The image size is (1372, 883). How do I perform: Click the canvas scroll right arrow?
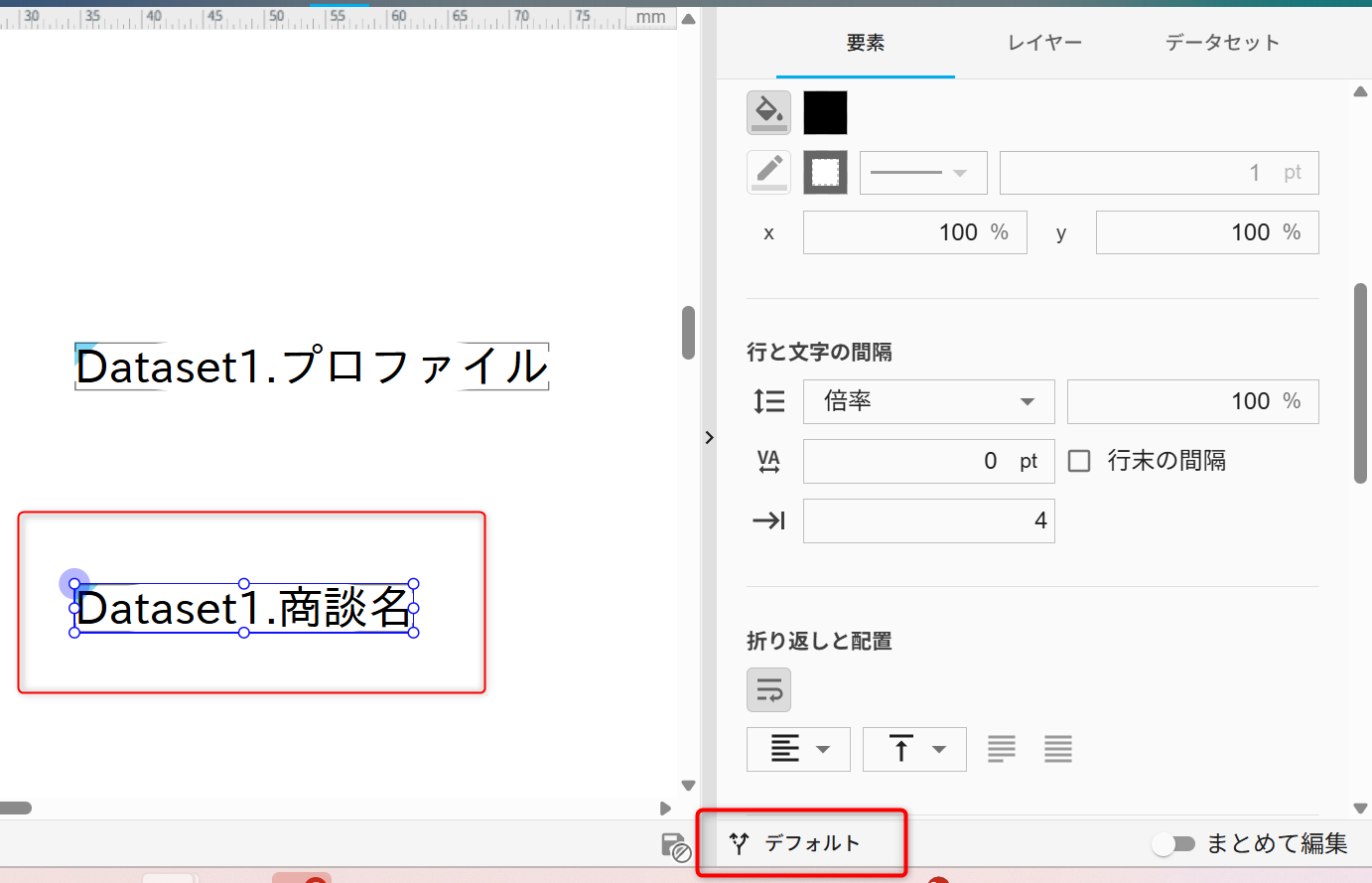(665, 809)
